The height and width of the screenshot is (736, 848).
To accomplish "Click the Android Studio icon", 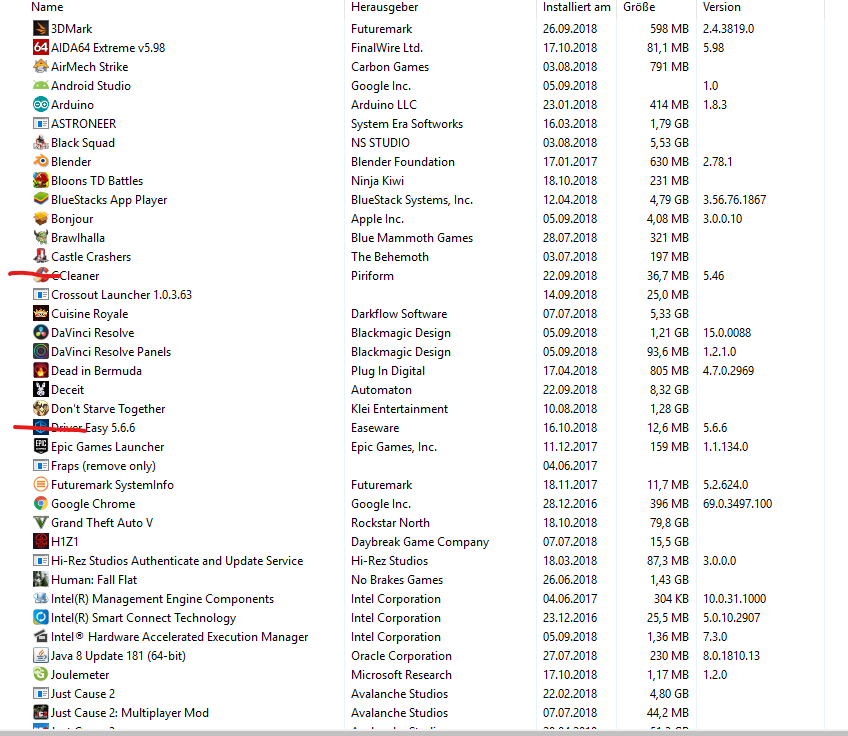I will click(41, 85).
